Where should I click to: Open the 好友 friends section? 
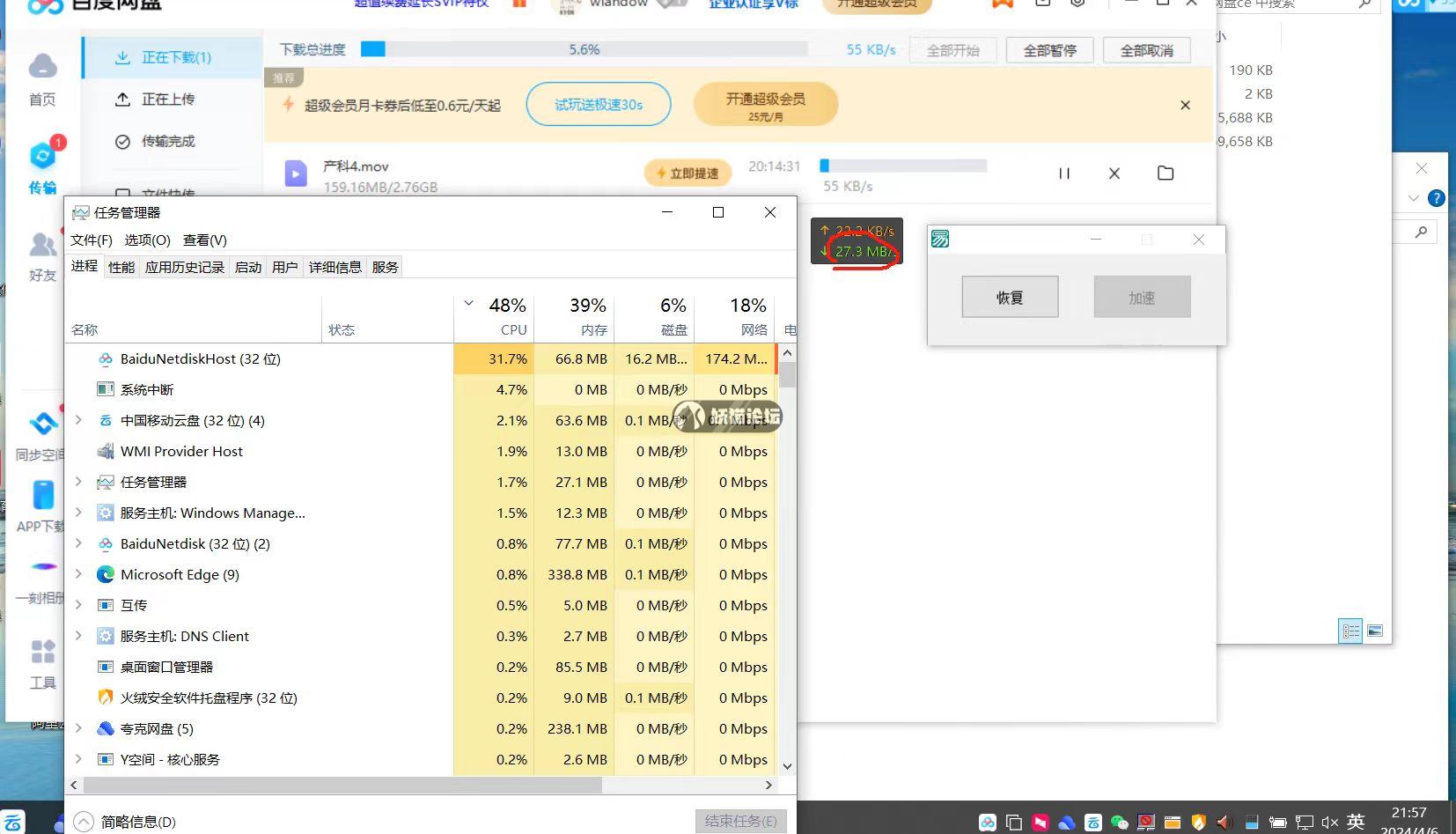pyautogui.click(x=42, y=255)
